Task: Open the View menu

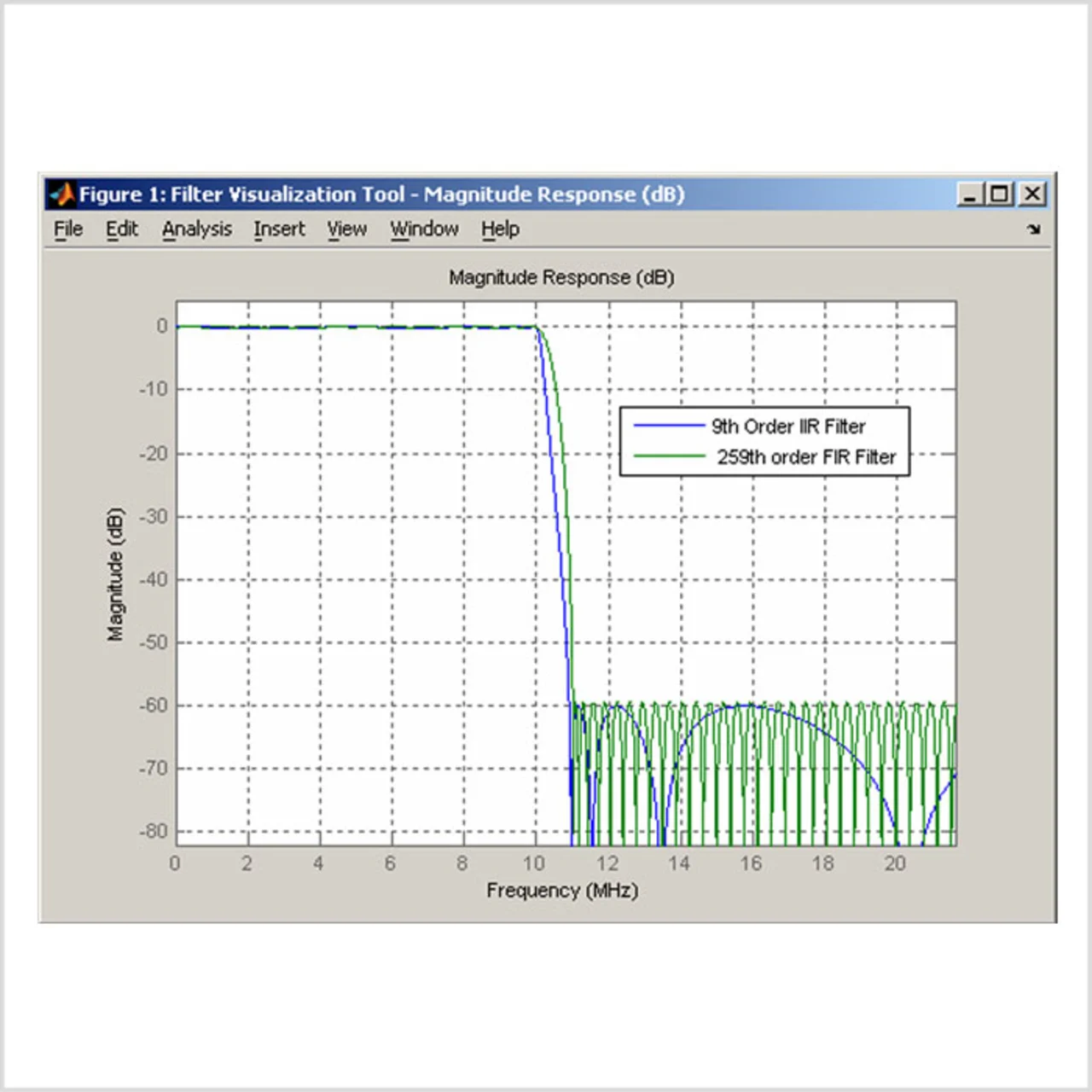Action: [346, 229]
